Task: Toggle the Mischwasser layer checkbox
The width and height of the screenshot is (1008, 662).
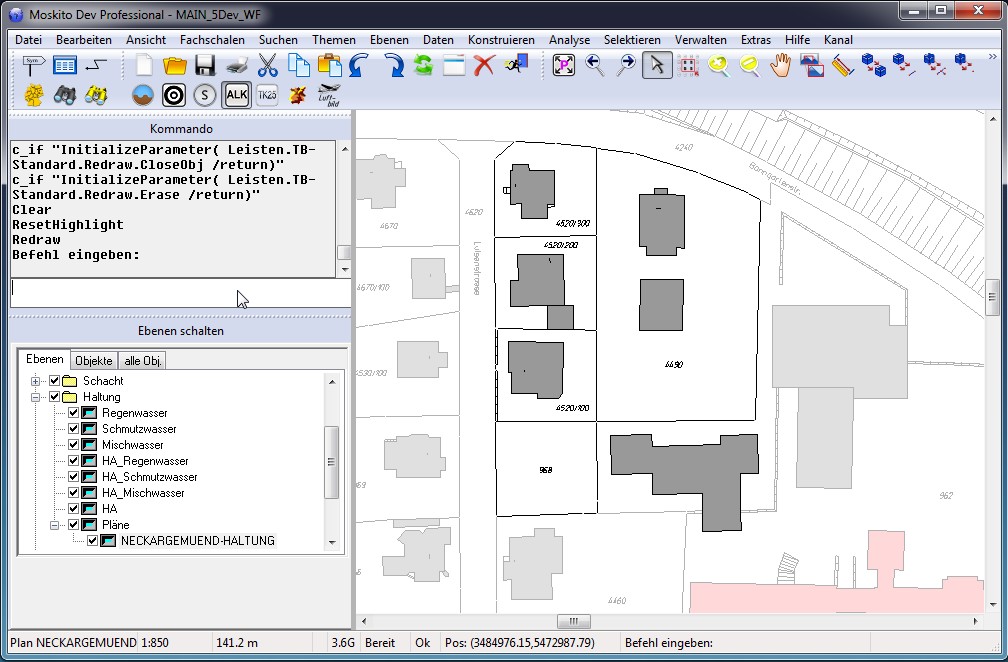Action: pyautogui.click(x=73, y=445)
